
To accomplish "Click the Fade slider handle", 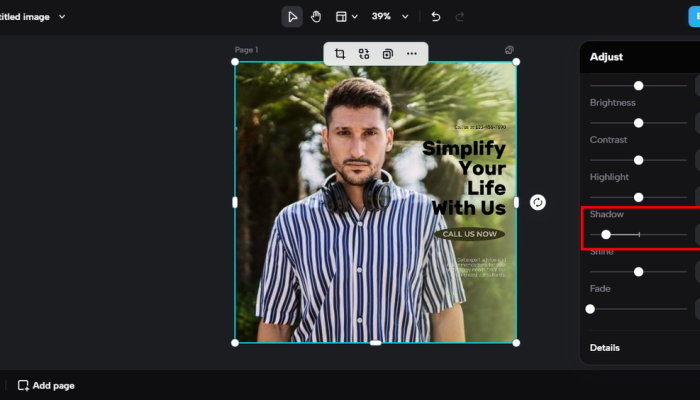I will pyautogui.click(x=590, y=309).
